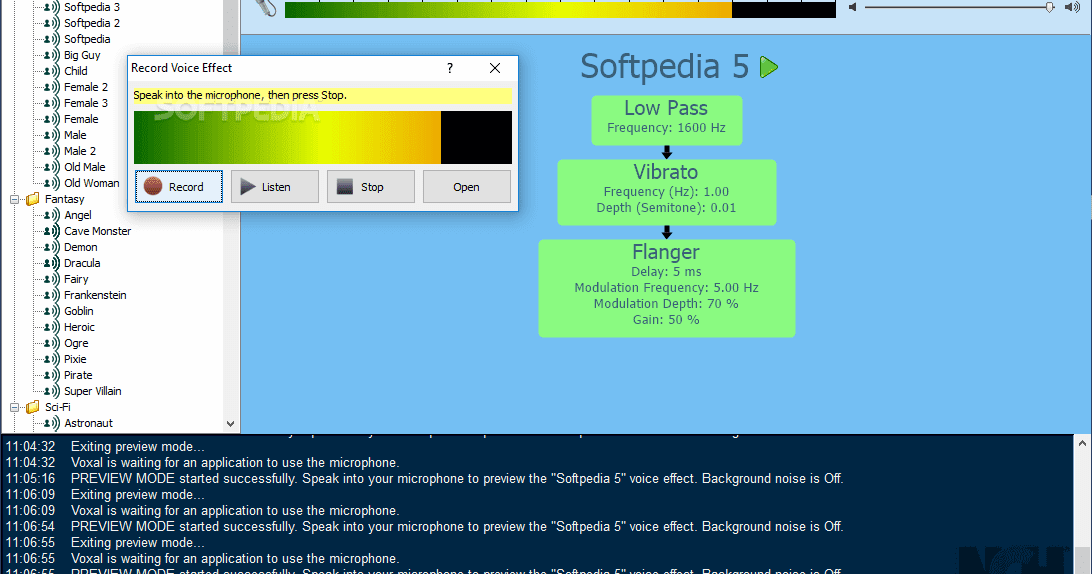Click the 11:04:32 Exiting preview mode entry
Screen dimensions: 1092x574
105,447
